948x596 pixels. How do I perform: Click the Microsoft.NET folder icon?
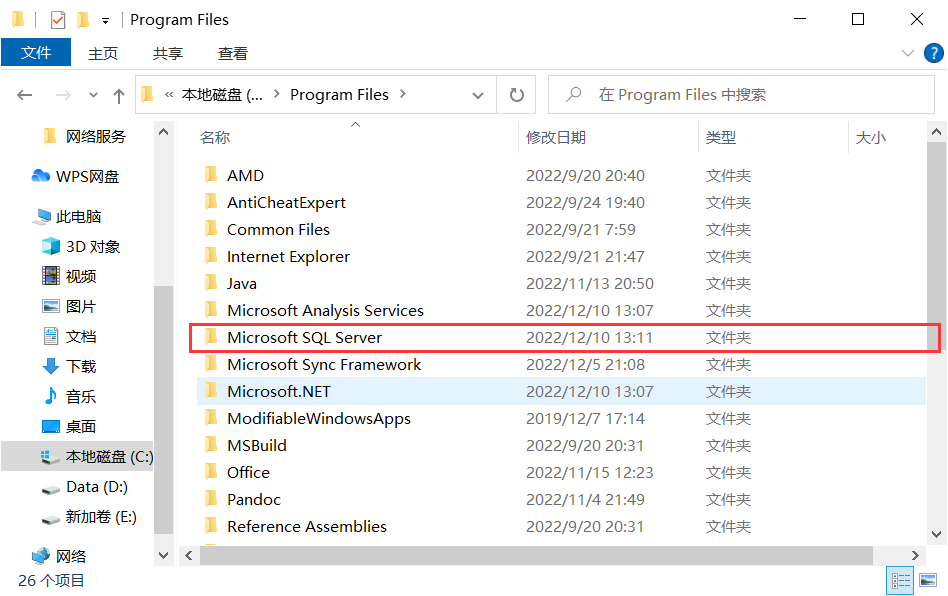tap(211, 390)
